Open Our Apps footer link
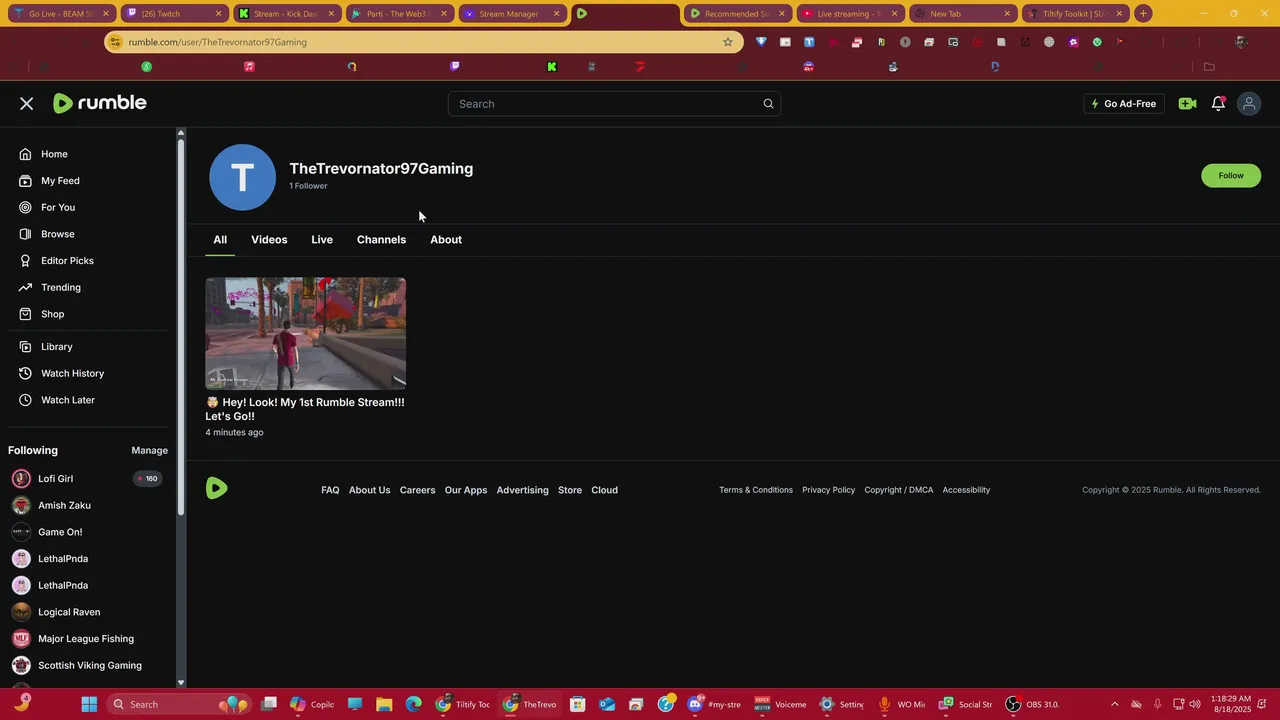This screenshot has width=1280, height=720. (x=466, y=490)
